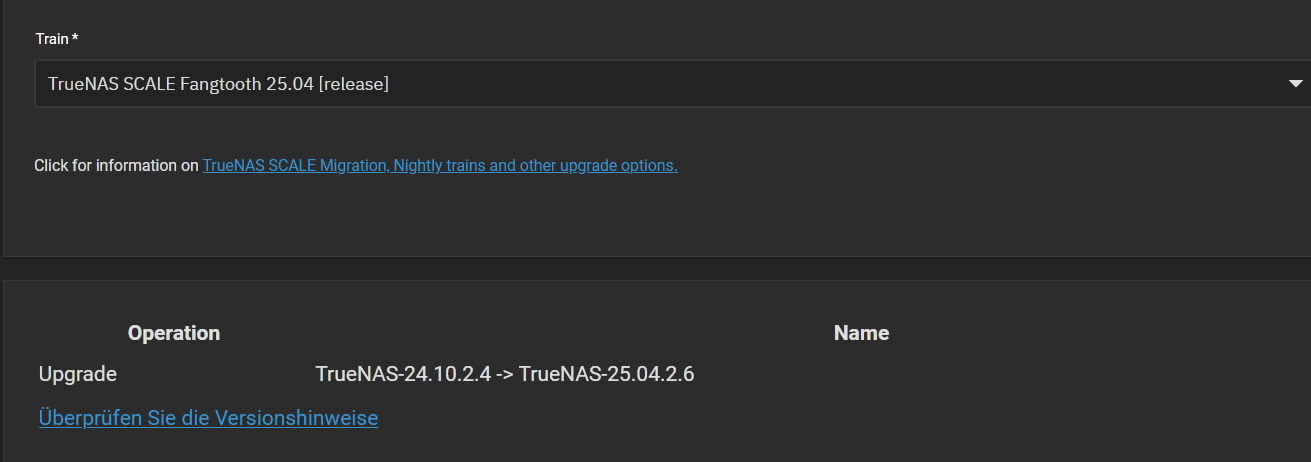The height and width of the screenshot is (462, 1311).
Task: Click the 'TrueNAS-24.10.2.4 -> TrueNAS-25.04.2.6' upgrade name
Action: coord(505,375)
